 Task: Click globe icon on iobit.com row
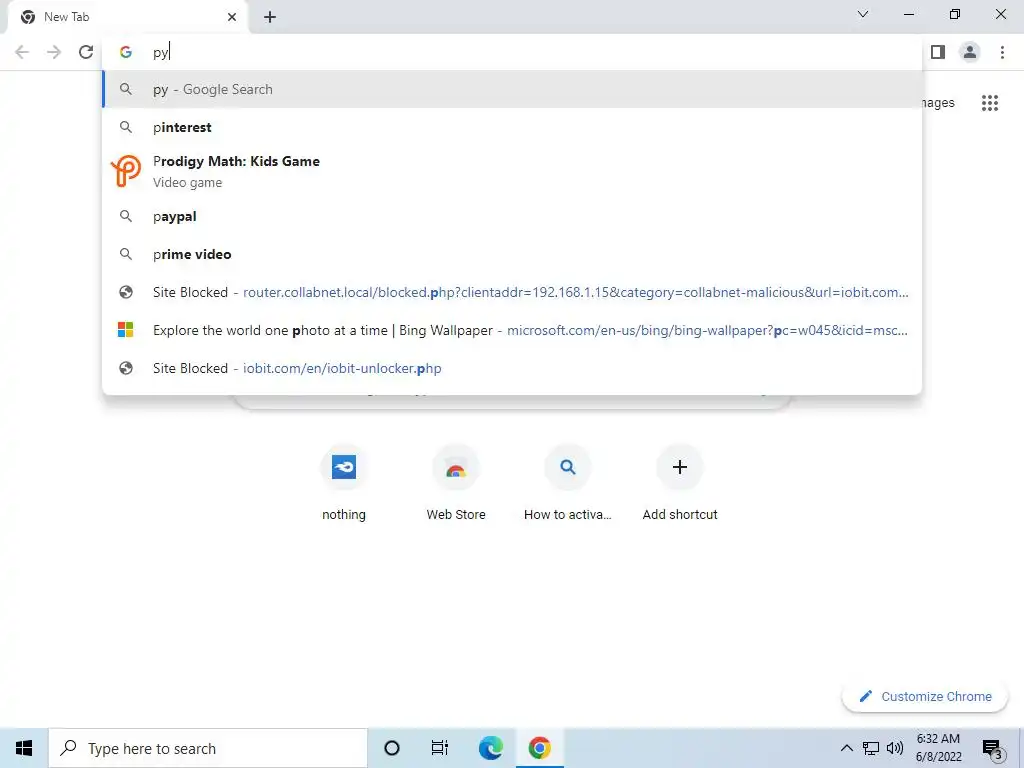(x=125, y=368)
